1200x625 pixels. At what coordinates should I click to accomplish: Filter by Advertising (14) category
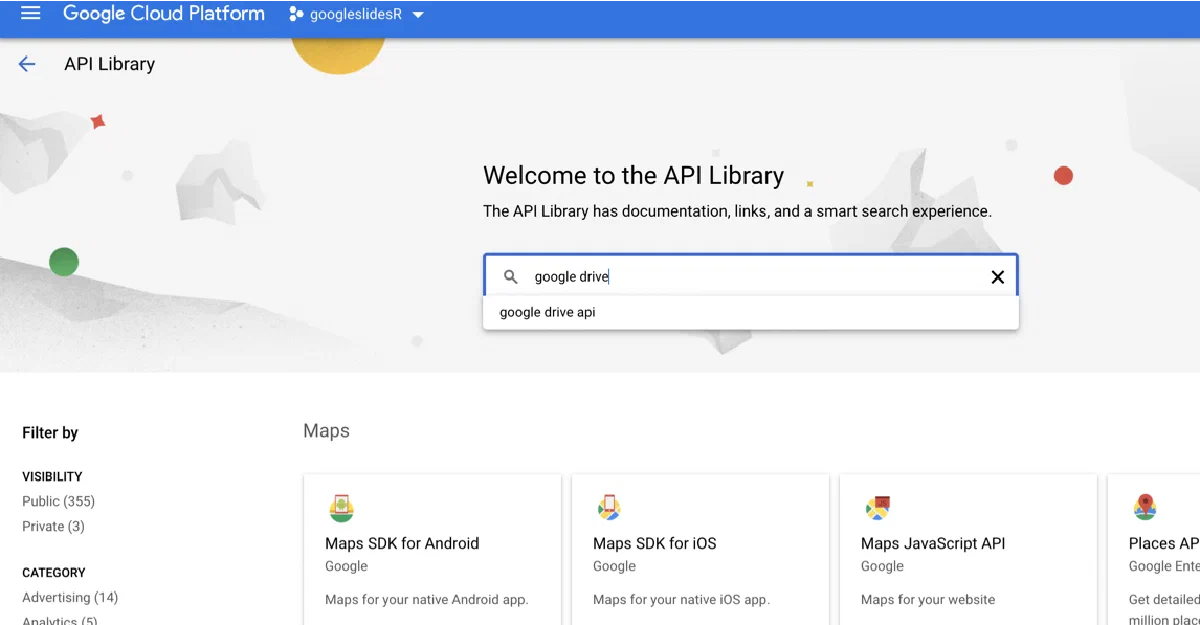(x=70, y=597)
